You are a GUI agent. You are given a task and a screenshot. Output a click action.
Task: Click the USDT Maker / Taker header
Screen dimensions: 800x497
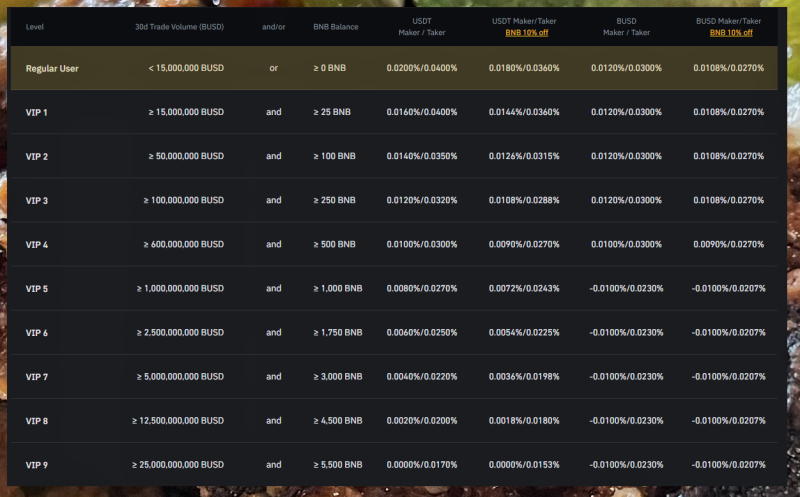point(422,27)
